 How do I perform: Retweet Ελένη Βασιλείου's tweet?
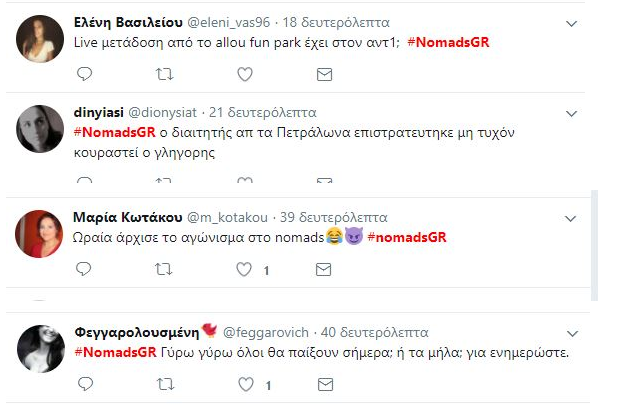point(165,74)
